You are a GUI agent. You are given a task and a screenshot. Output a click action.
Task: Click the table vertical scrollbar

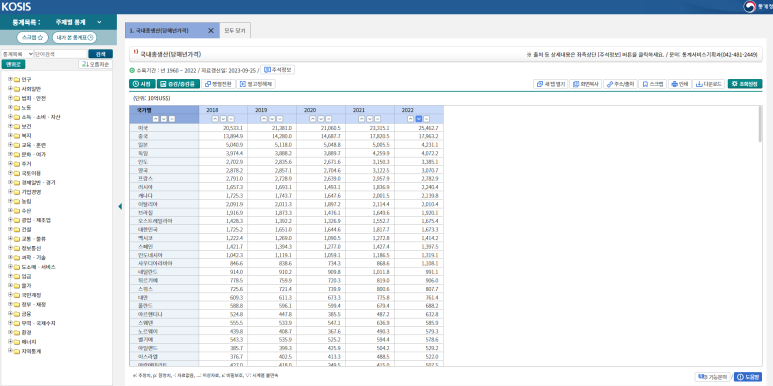760,125
